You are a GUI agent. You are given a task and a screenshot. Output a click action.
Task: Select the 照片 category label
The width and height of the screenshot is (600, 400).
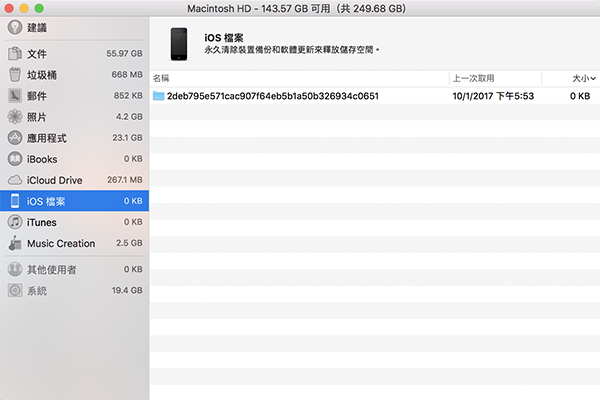pos(37,117)
